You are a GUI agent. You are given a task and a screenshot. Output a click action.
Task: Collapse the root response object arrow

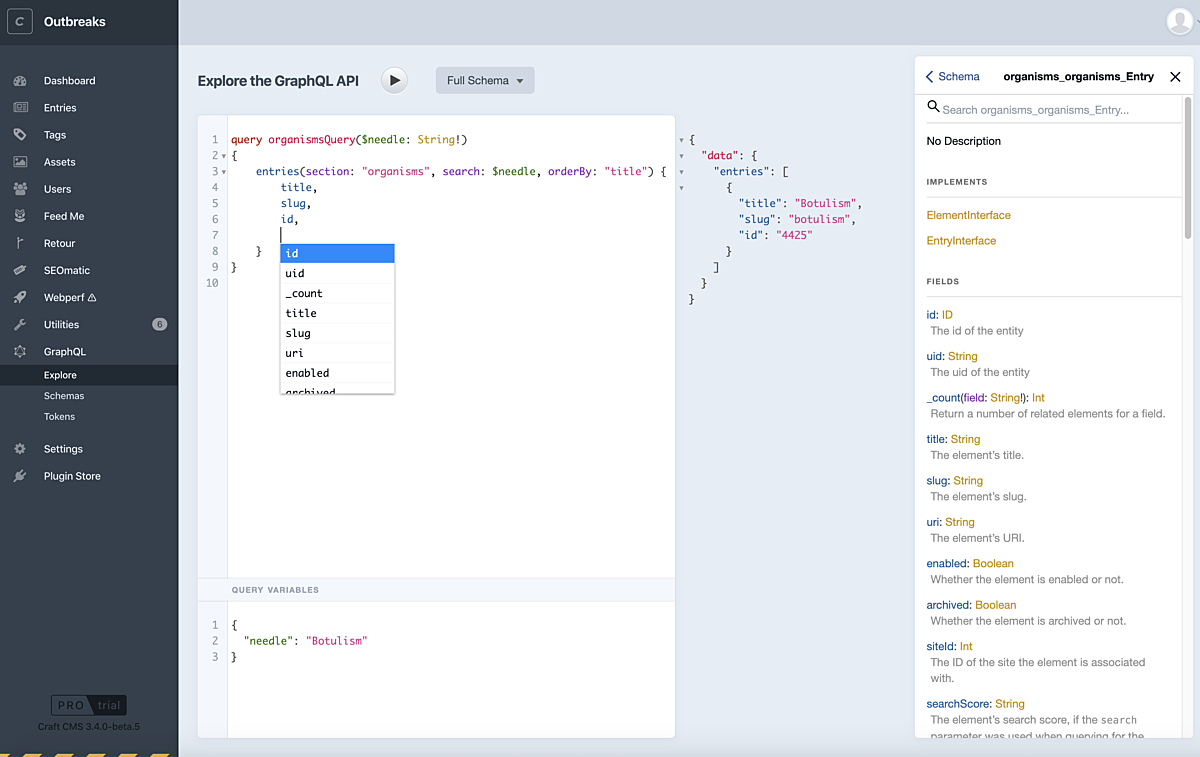(682, 140)
